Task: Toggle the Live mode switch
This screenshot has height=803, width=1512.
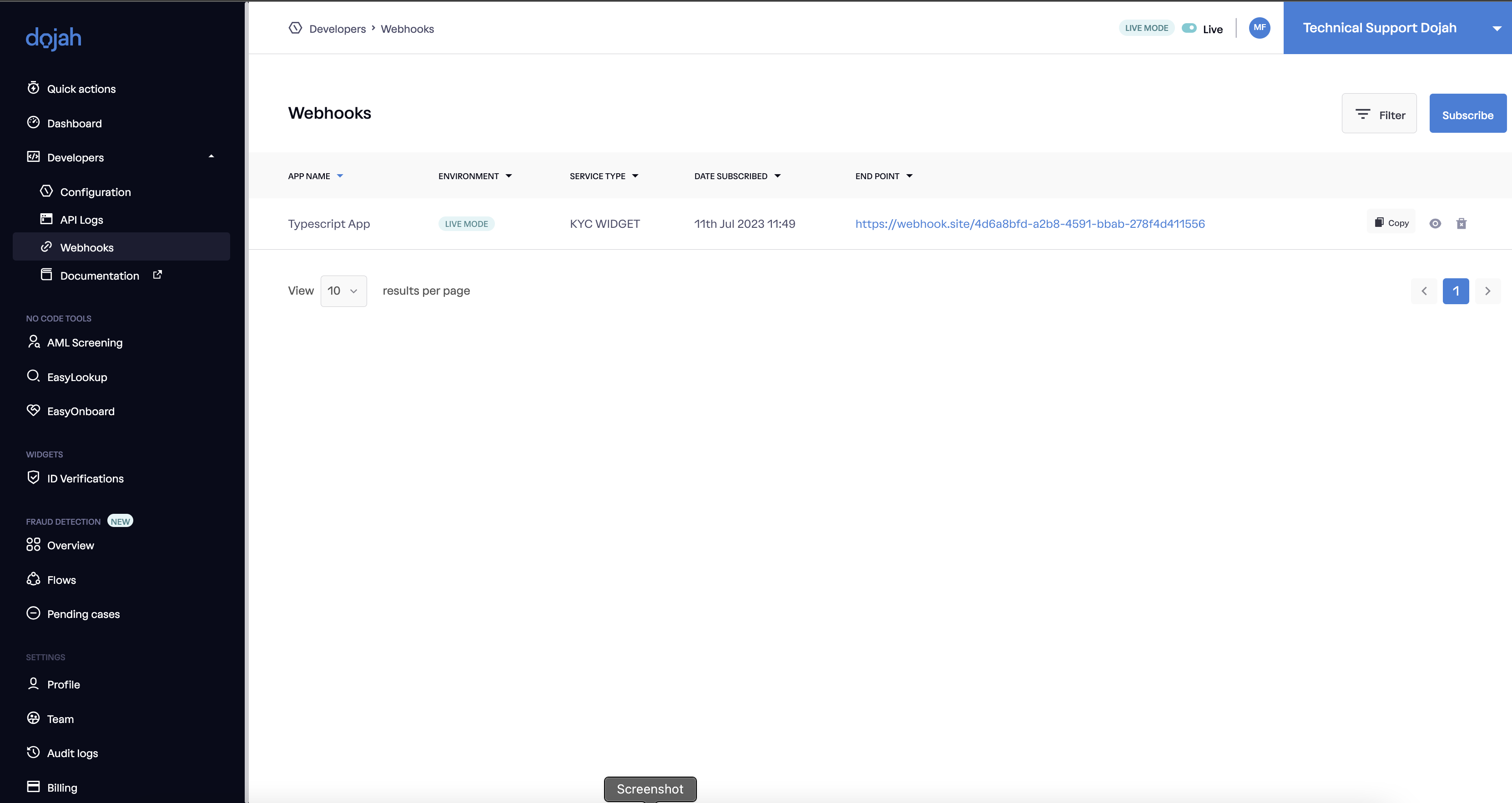Action: pos(1189,28)
